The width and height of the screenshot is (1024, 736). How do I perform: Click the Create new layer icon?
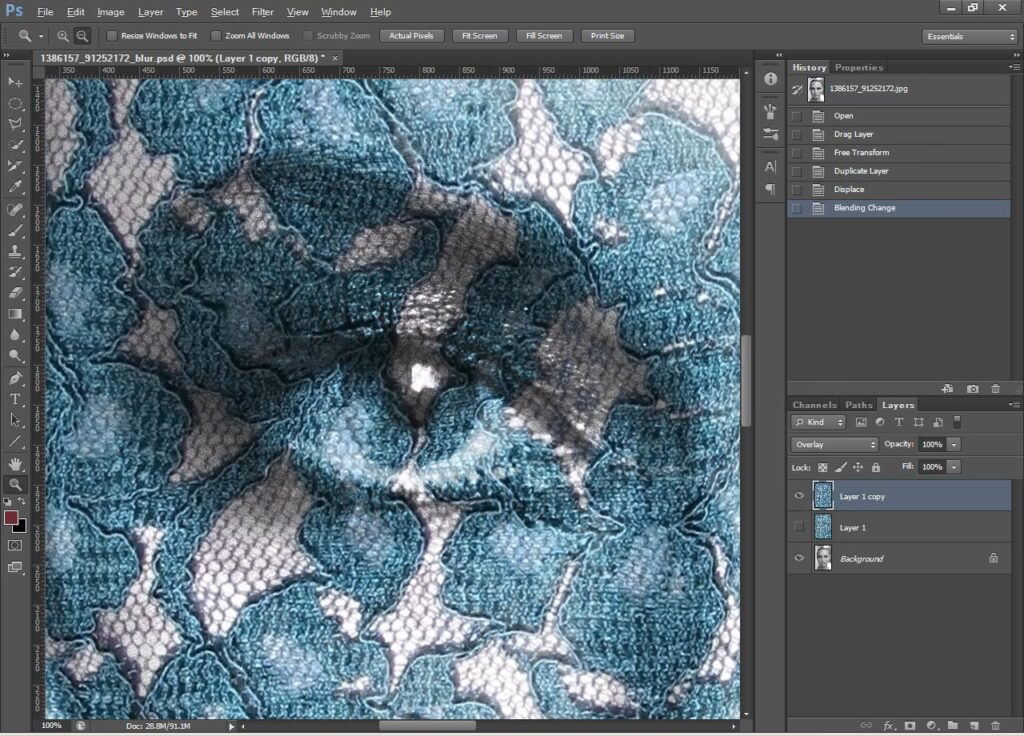click(x=974, y=725)
